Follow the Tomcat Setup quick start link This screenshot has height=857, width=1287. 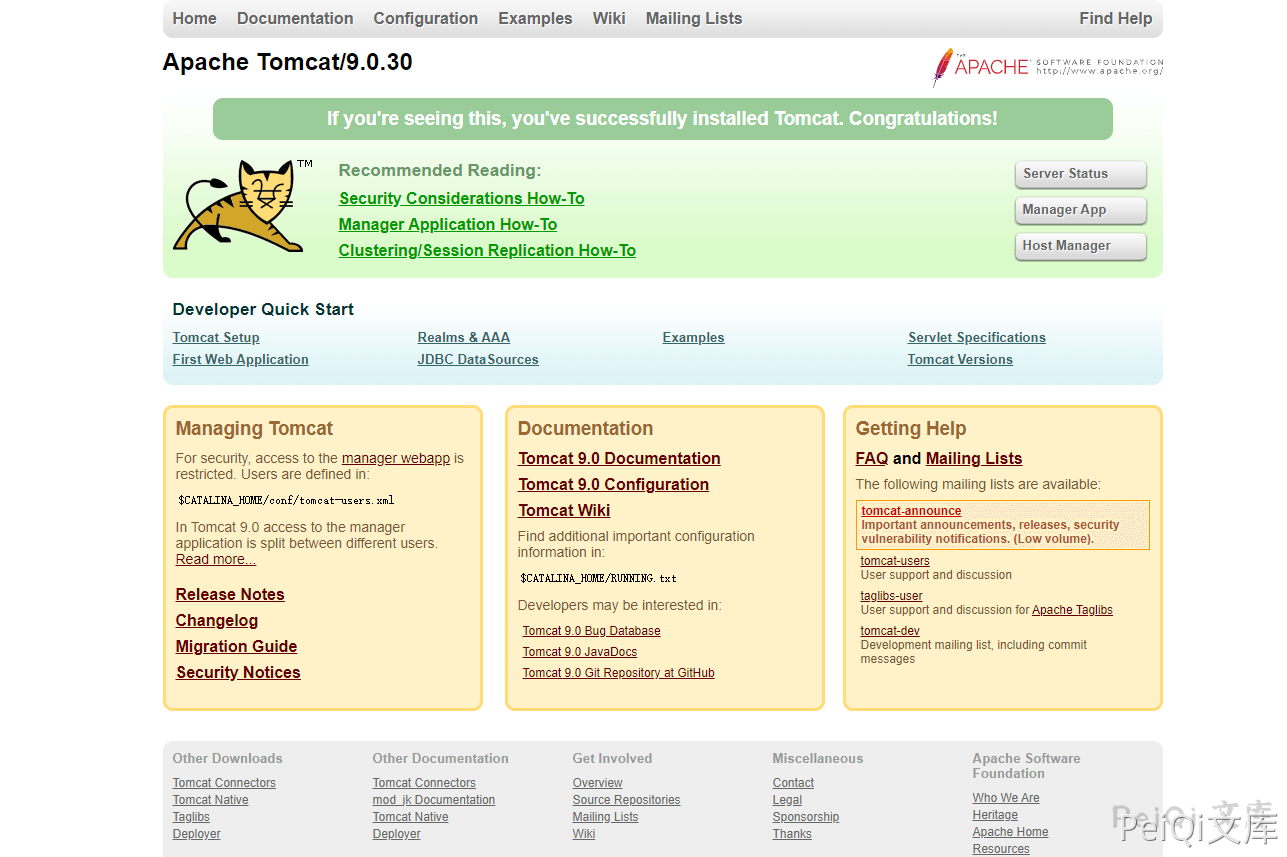[x=215, y=337]
